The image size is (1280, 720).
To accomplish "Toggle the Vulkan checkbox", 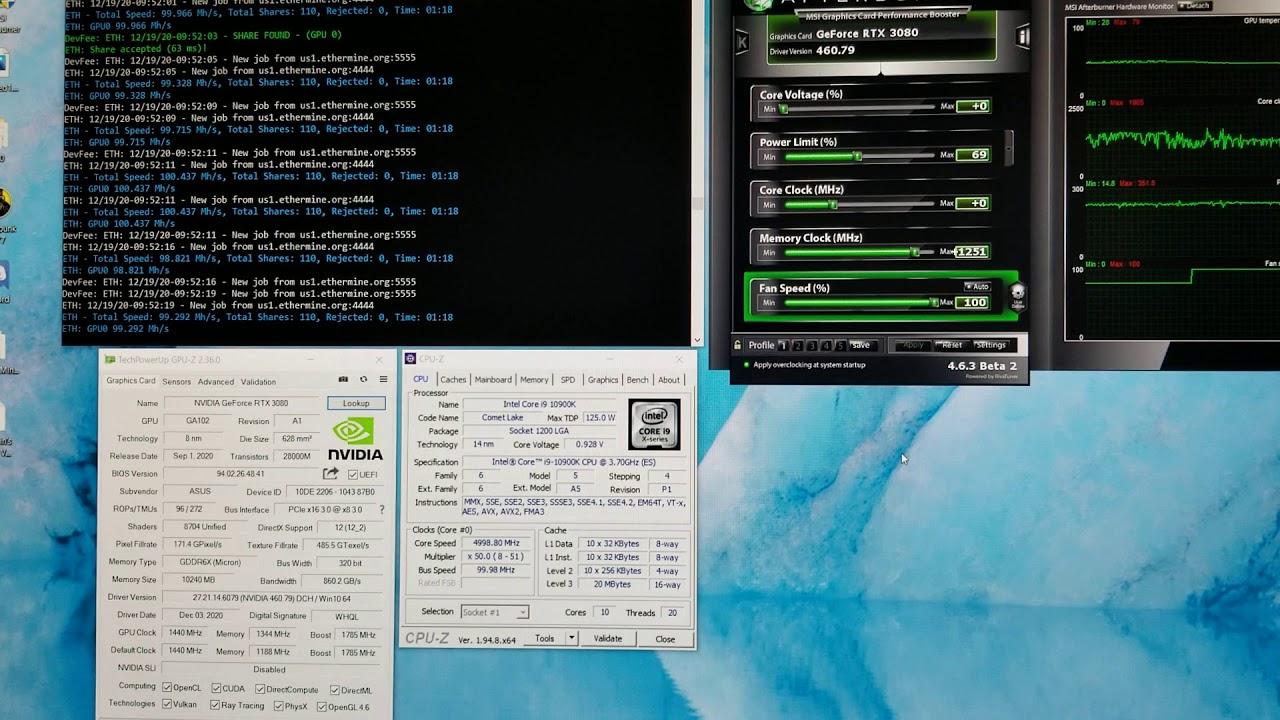I will point(168,705).
